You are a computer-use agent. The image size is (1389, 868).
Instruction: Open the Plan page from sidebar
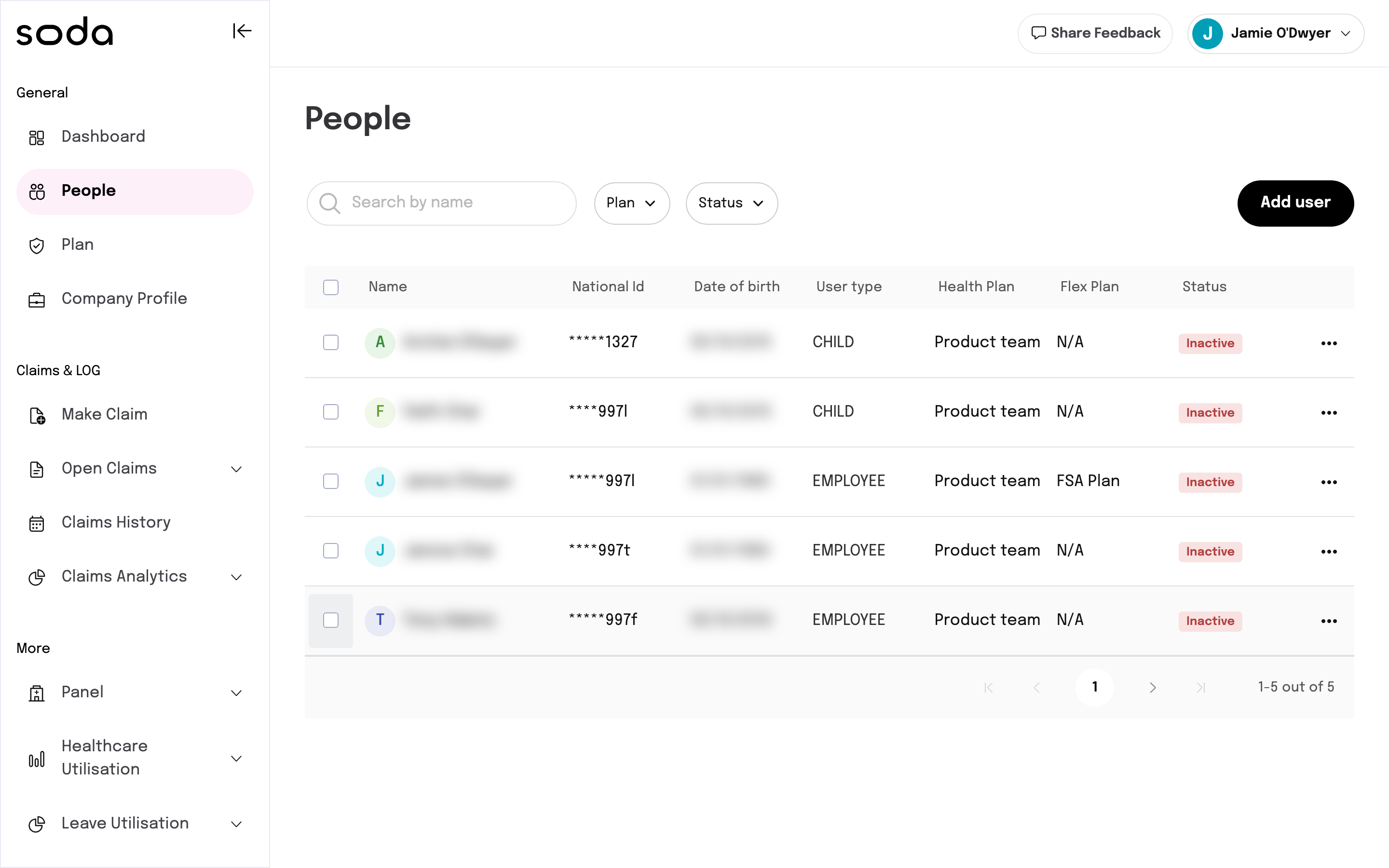point(135,245)
